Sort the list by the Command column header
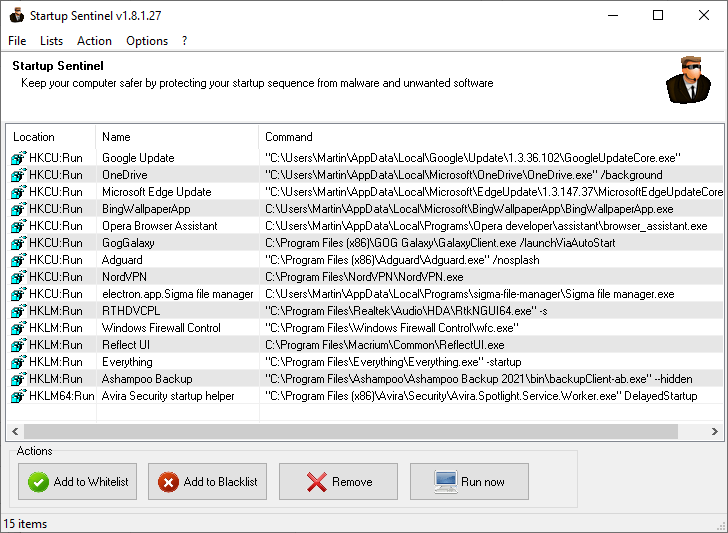Screen dimensions: 728x533 (289, 137)
